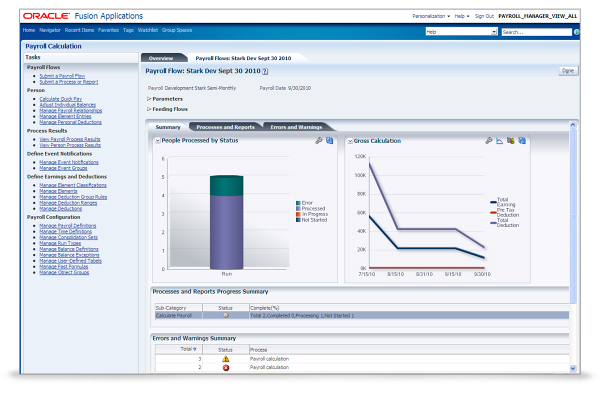Click green search go icon
The width and height of the screenshot is (600, 400).
576,32
